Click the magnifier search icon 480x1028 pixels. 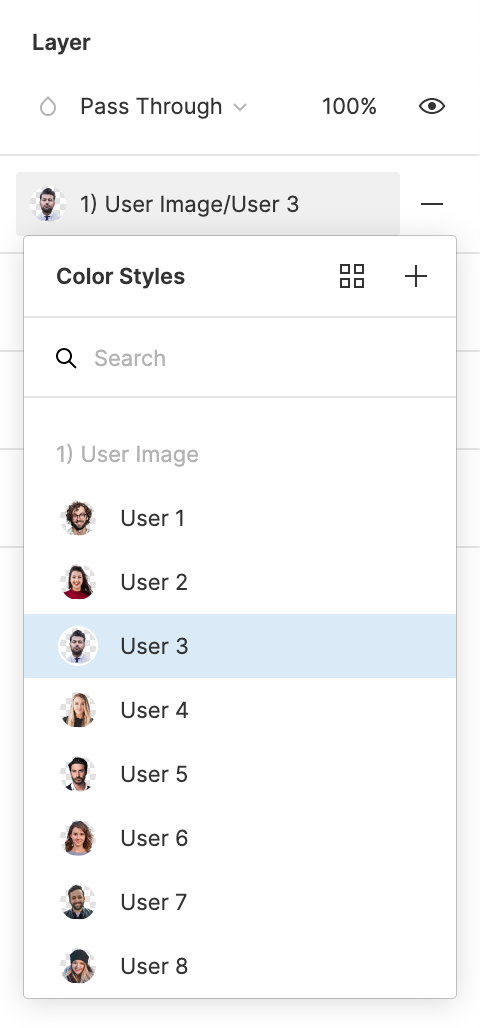66,358
